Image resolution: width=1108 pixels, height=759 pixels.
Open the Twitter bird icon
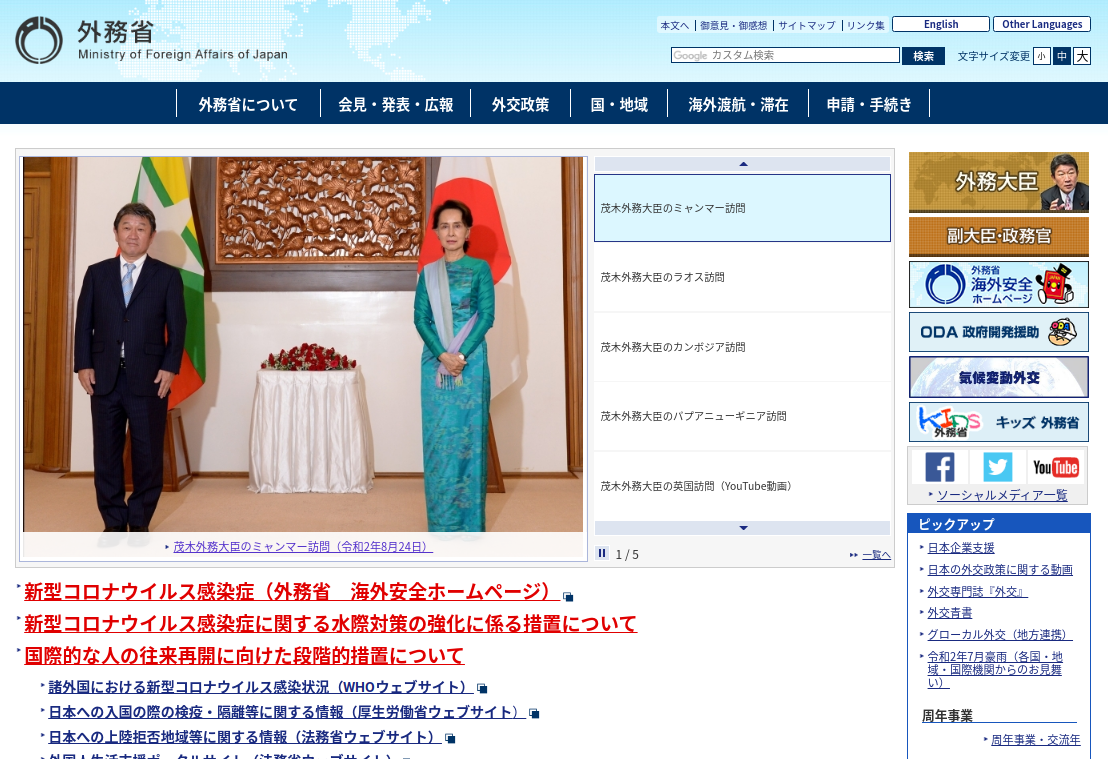998,467
